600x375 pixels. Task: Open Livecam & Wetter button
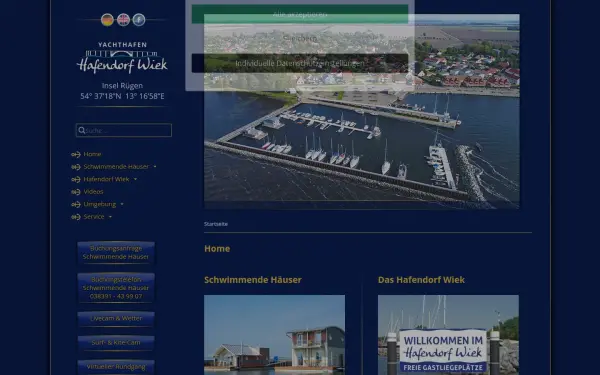[x=116, y=318]
